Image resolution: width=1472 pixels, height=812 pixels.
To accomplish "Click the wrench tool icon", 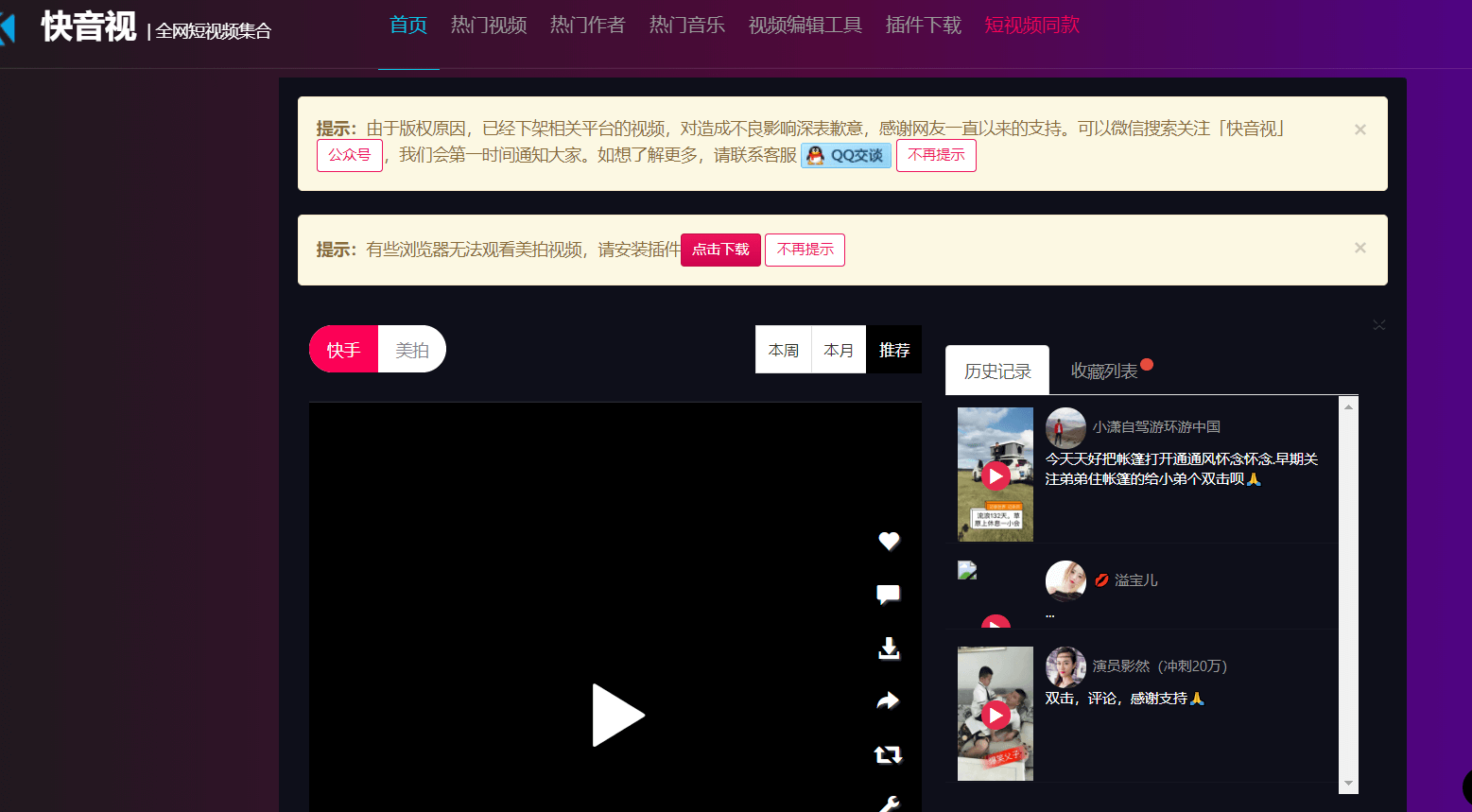I will (x=889, y=804).
